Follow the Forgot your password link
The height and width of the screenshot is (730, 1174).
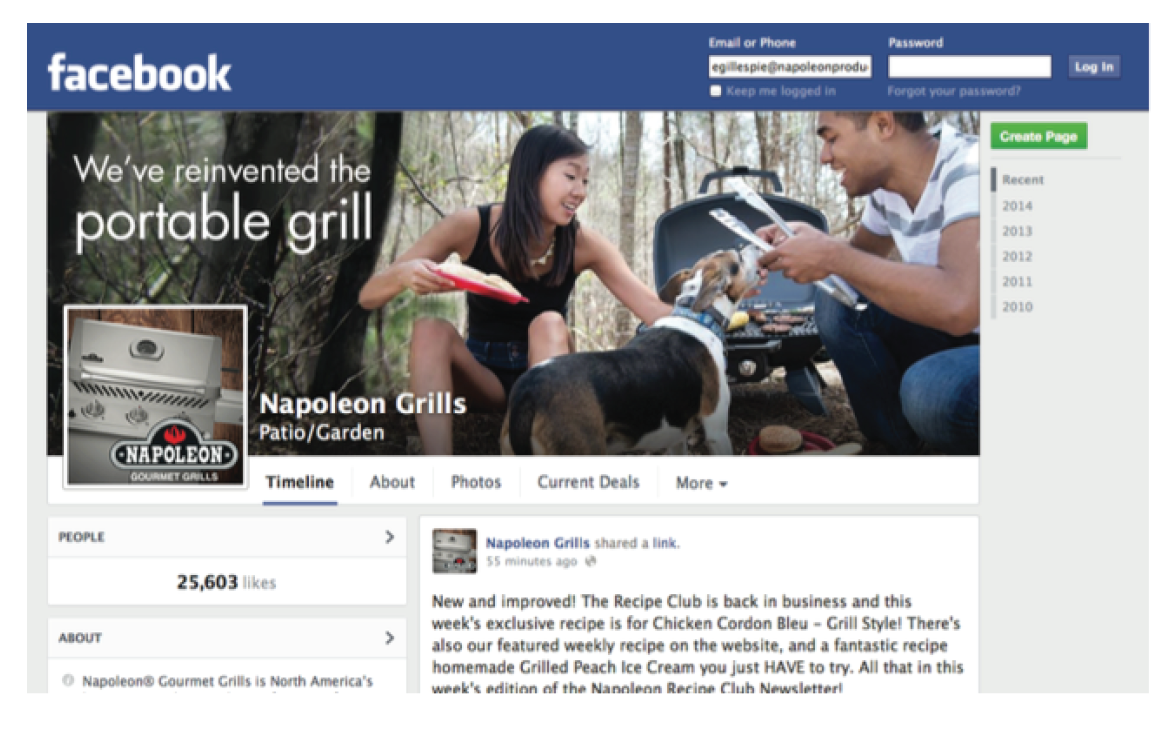coord(954,91)
